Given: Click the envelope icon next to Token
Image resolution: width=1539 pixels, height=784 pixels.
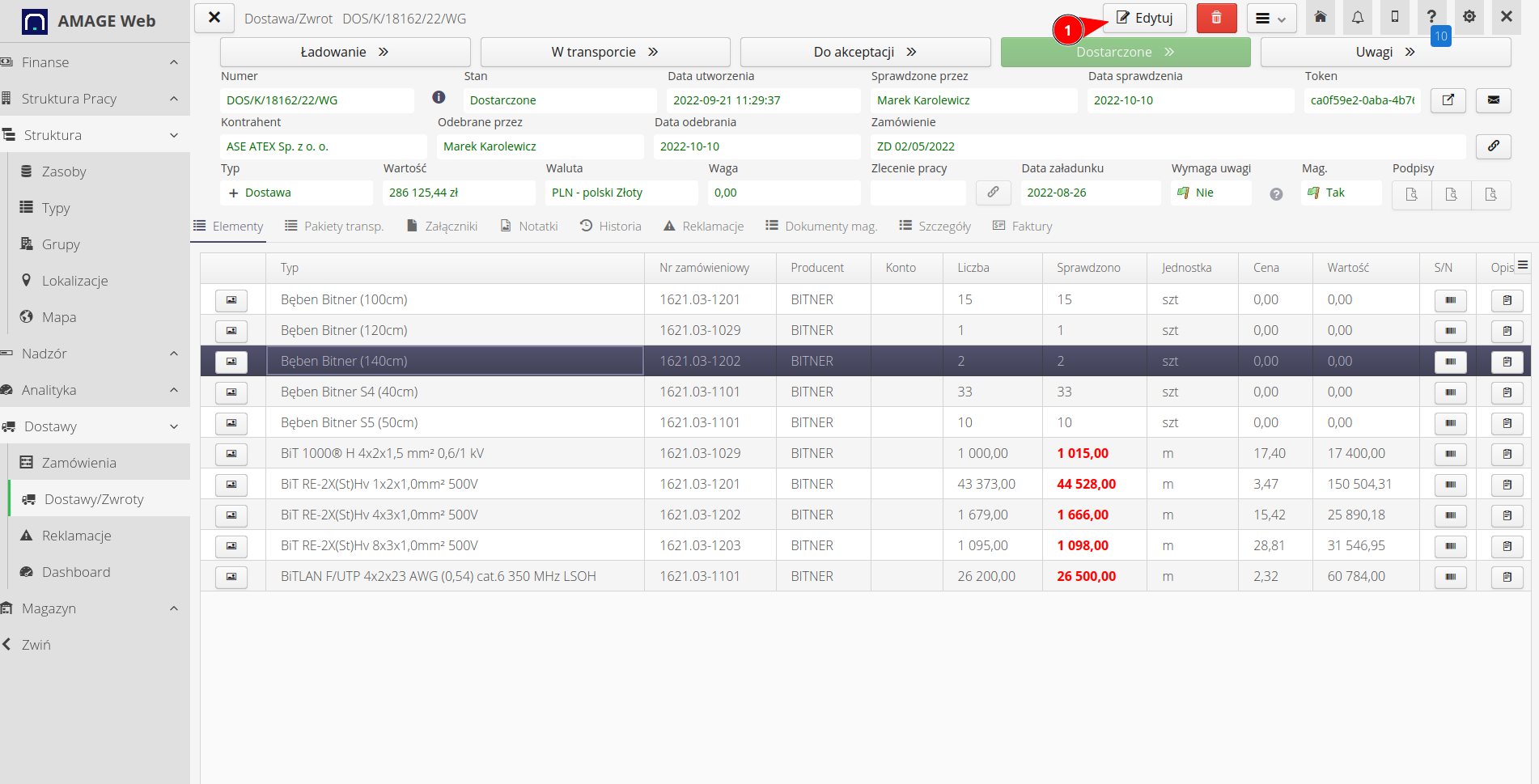Looking at the screenshot, I should click(1494, 100).
